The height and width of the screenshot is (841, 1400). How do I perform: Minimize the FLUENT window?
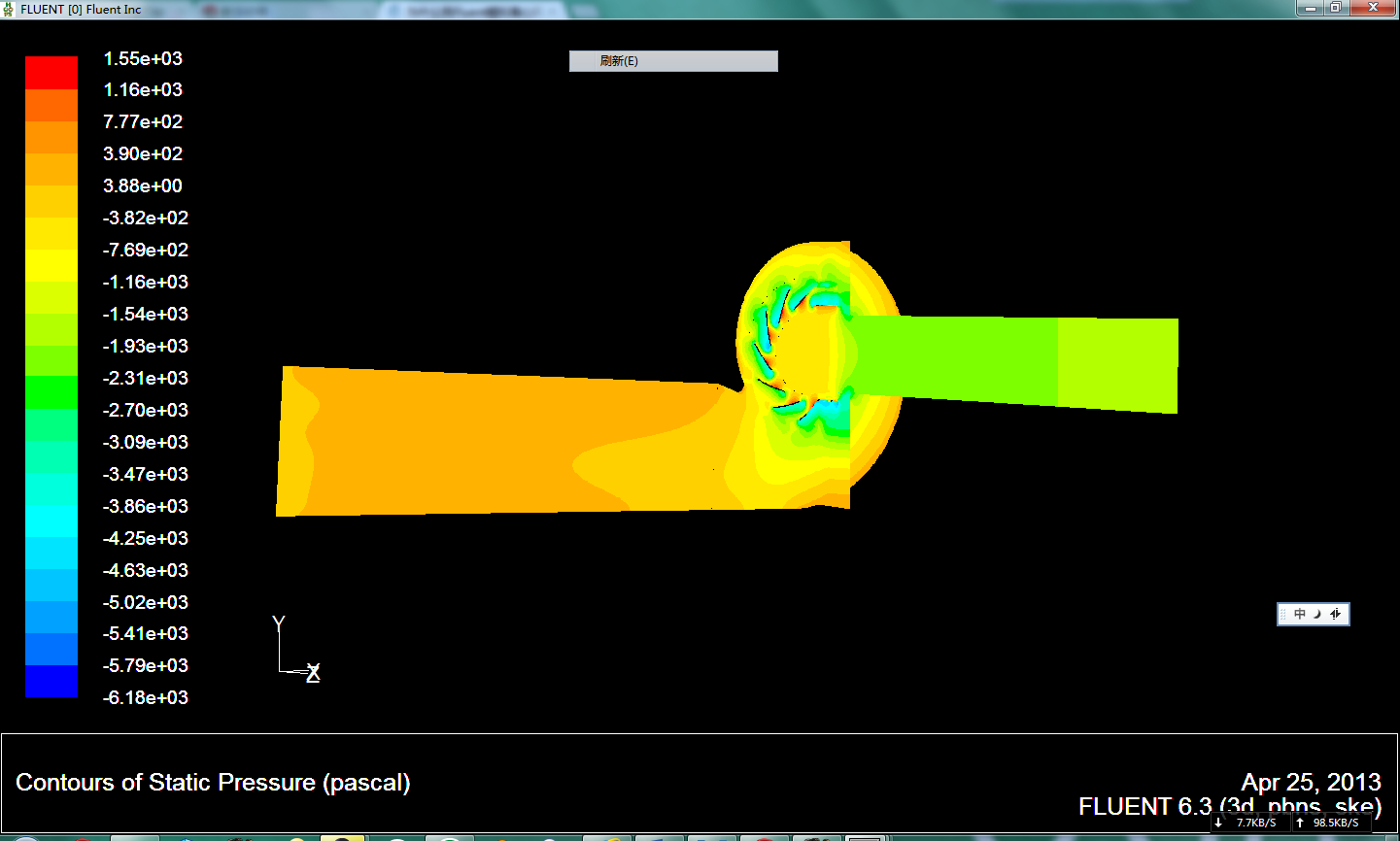(x=1311, y=8)
